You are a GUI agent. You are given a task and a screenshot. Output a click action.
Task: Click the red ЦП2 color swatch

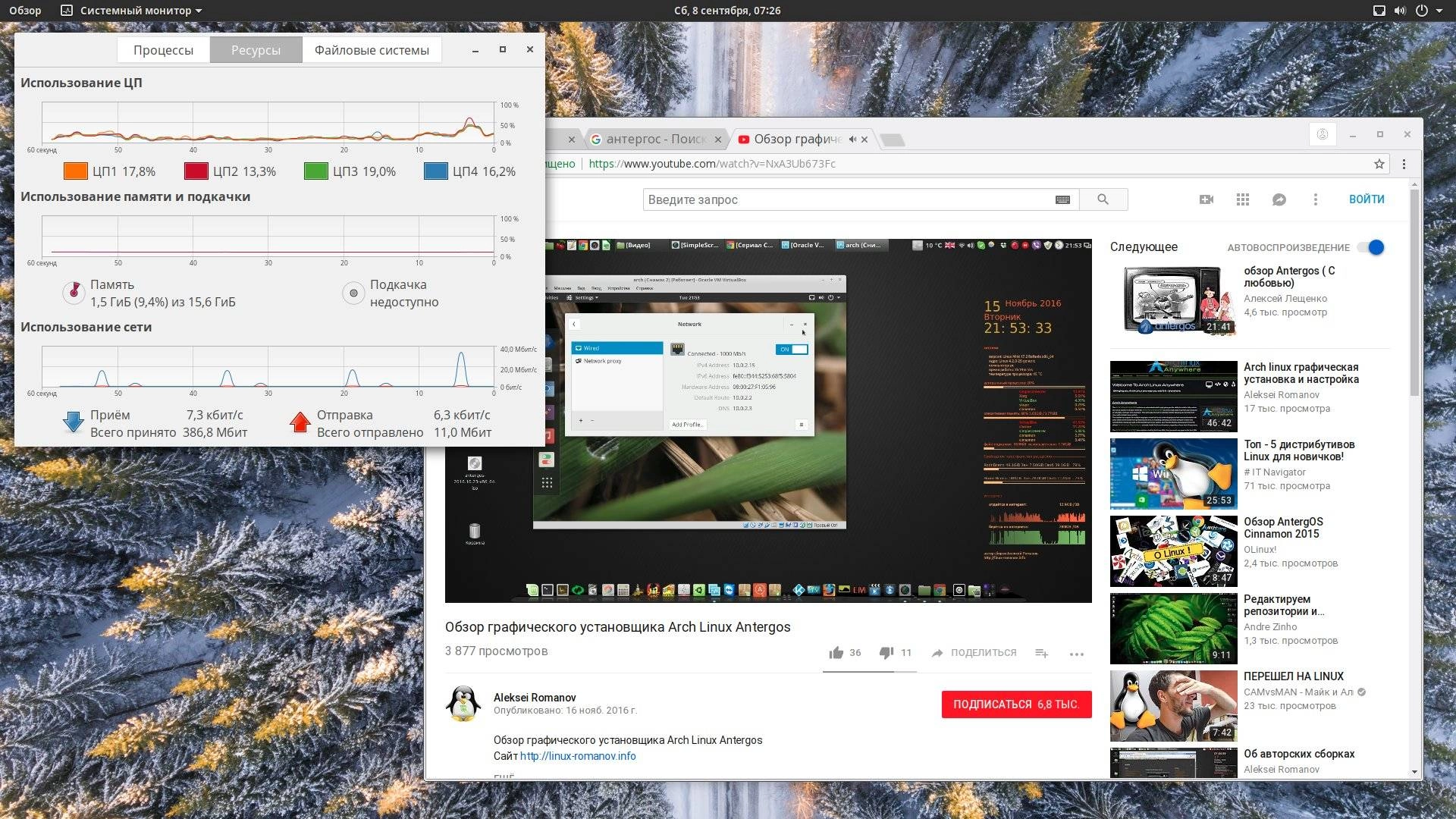(196, 171)
